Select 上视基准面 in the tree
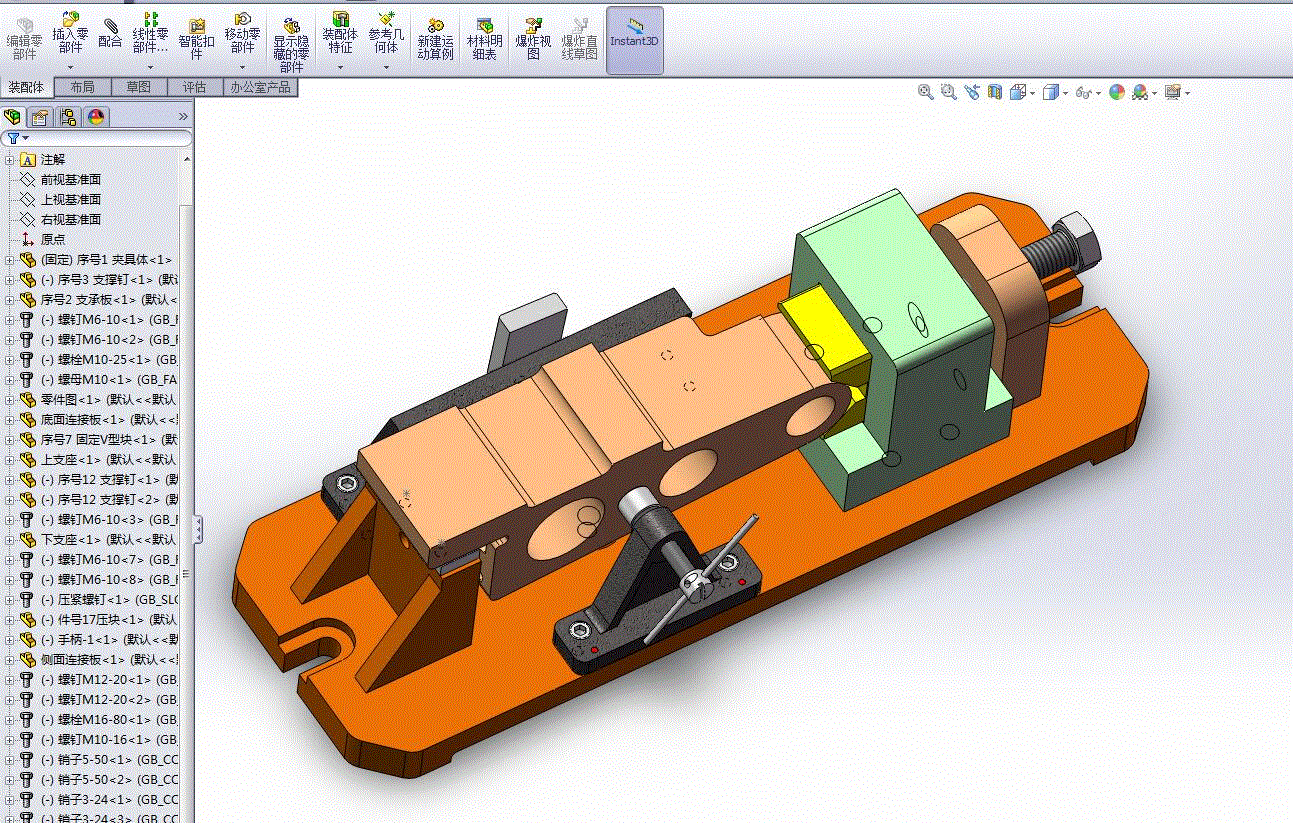 click(70, 199)
